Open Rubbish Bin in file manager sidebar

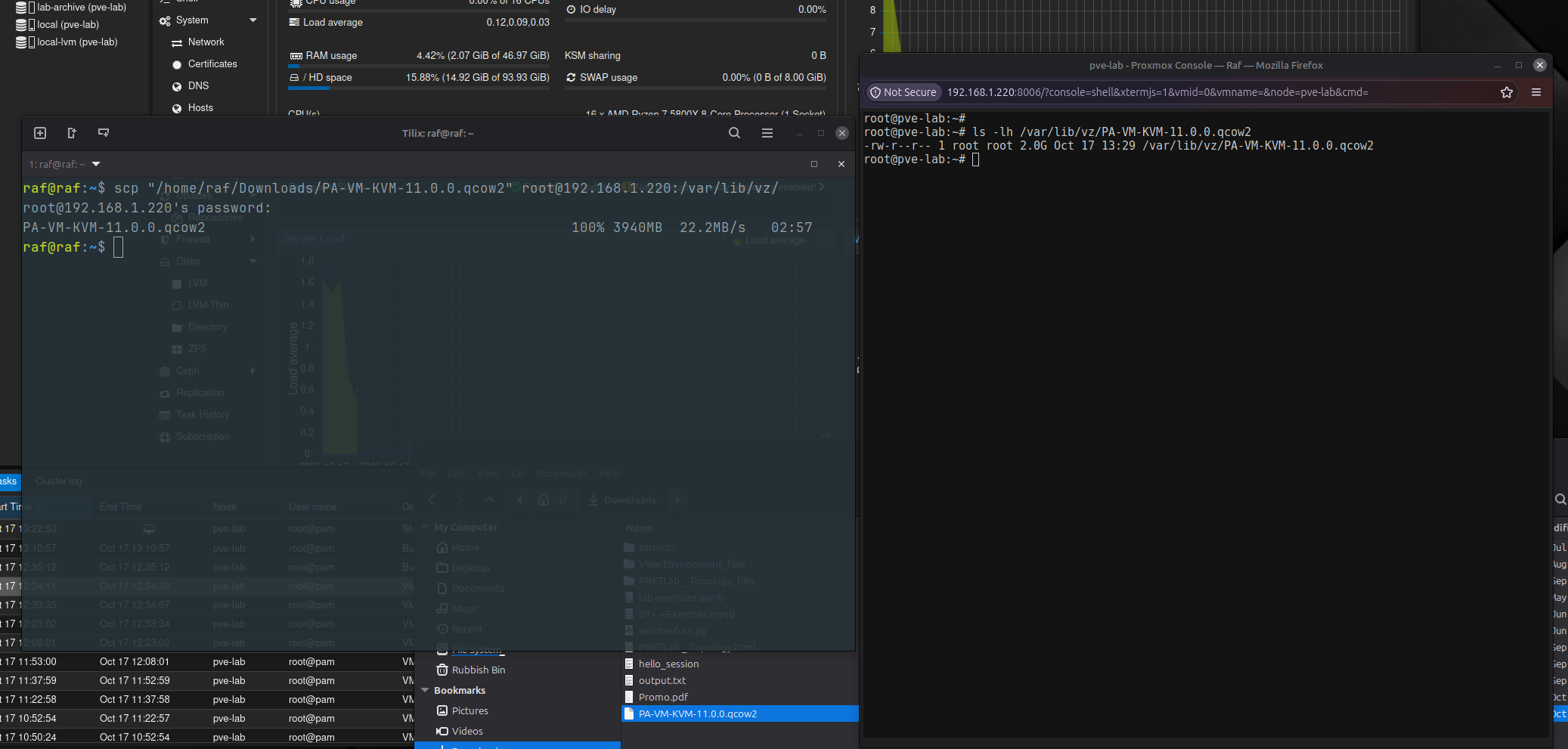click(479, 670)
